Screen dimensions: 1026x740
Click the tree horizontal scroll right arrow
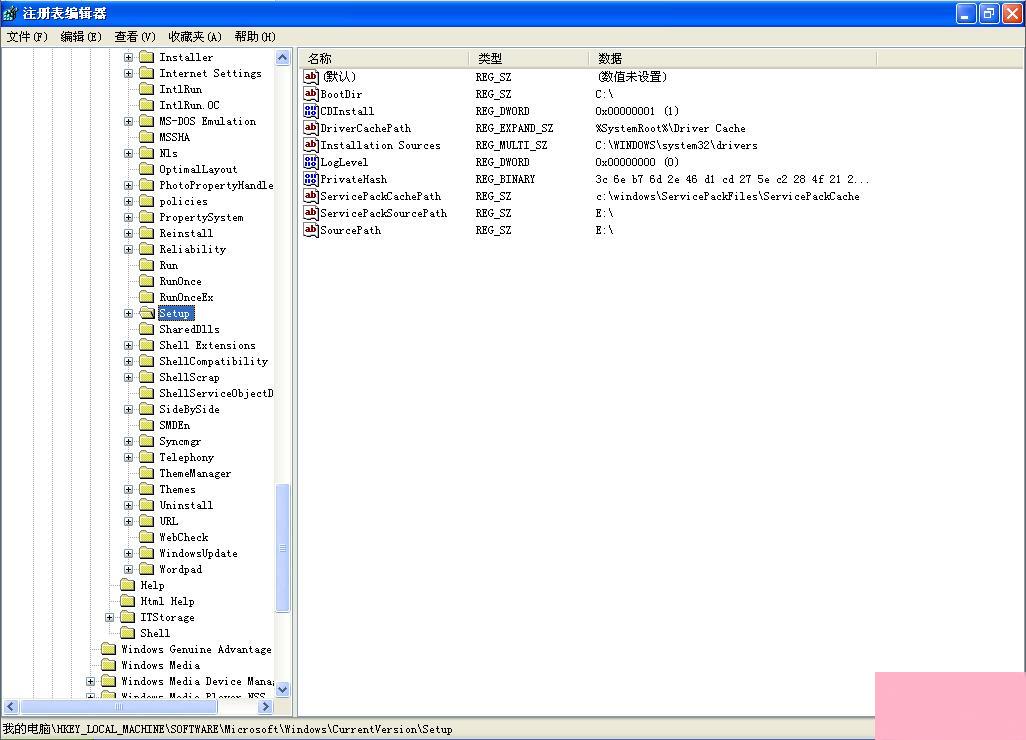pos(265,707)
